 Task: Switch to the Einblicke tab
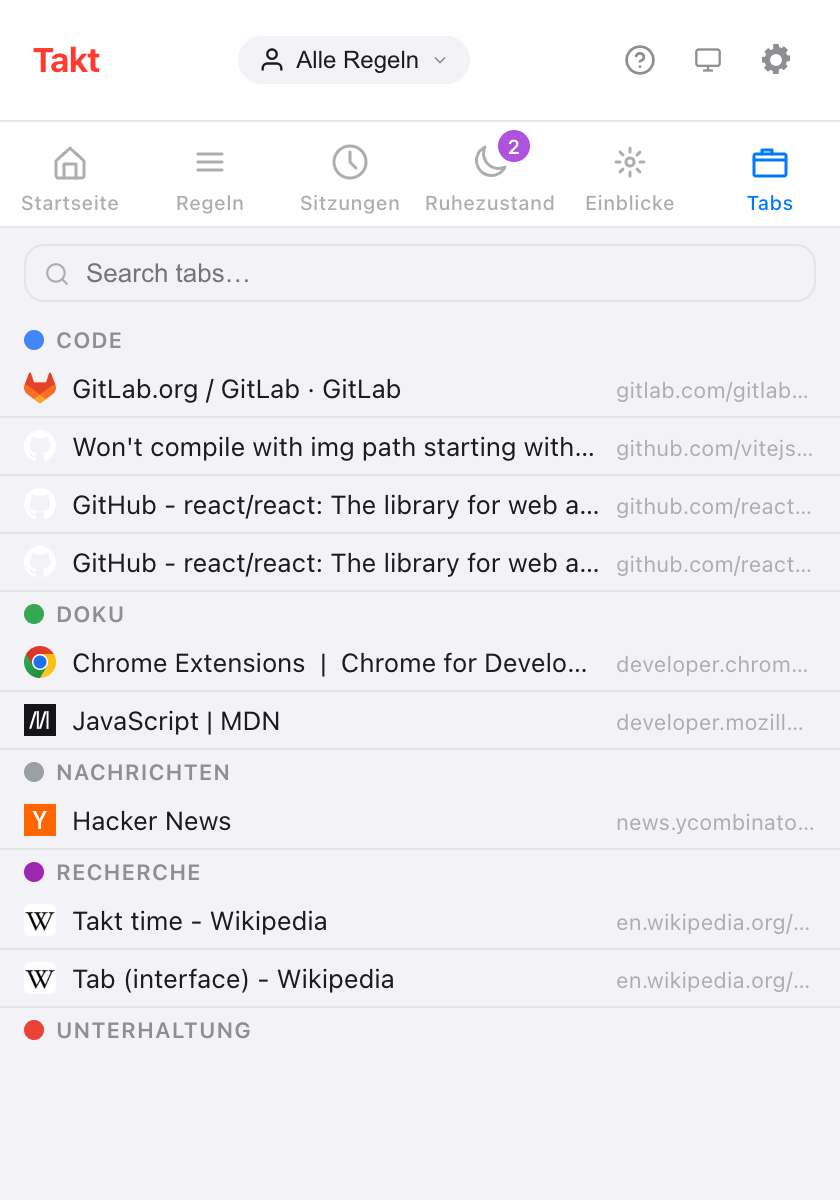pyautogui.click(x=630, y=179)
